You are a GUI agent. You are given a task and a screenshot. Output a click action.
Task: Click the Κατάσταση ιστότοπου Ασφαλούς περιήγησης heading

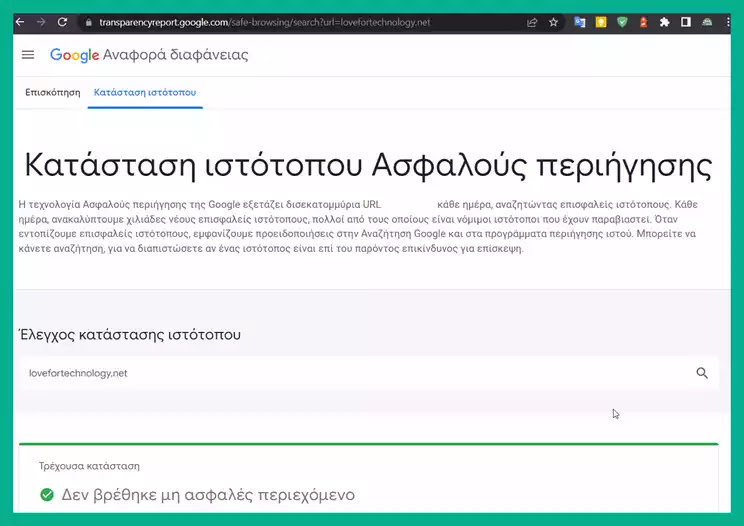point(368,166)
